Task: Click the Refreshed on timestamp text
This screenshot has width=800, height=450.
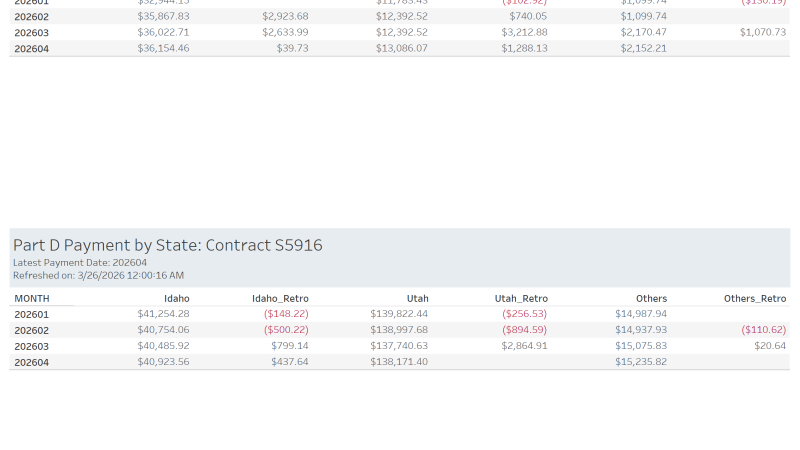Action: pos(98,275)
